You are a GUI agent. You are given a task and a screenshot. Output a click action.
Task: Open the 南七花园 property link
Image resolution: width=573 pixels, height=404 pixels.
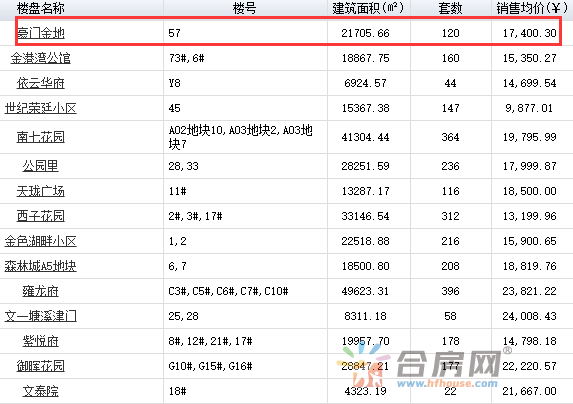41,137
